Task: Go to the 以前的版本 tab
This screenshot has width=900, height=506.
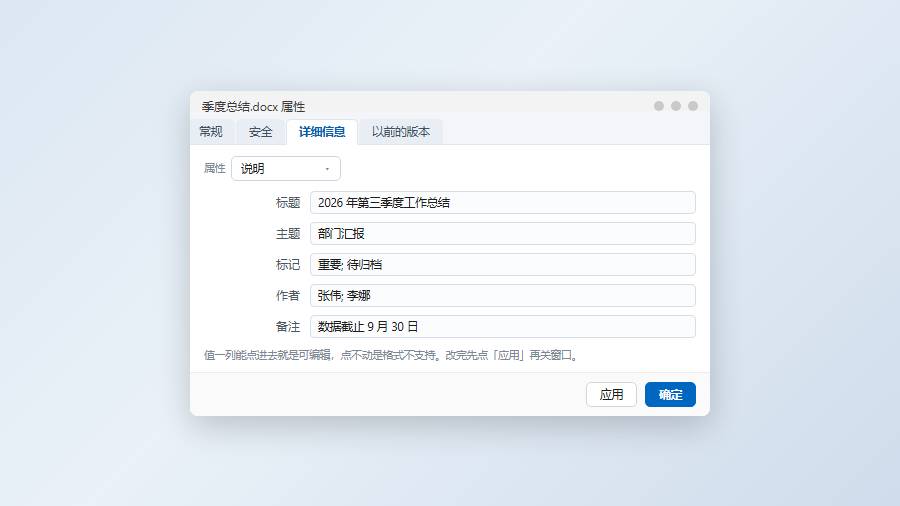Action: click(x=401, y=132)
